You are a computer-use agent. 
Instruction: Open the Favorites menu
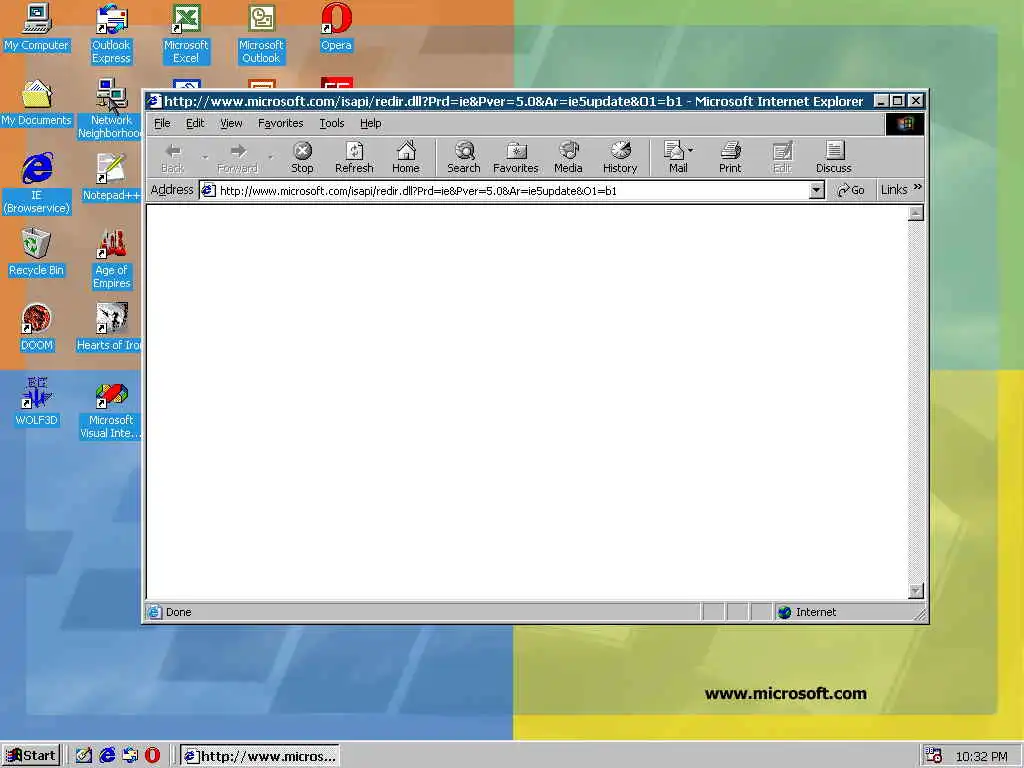point(280,123)
